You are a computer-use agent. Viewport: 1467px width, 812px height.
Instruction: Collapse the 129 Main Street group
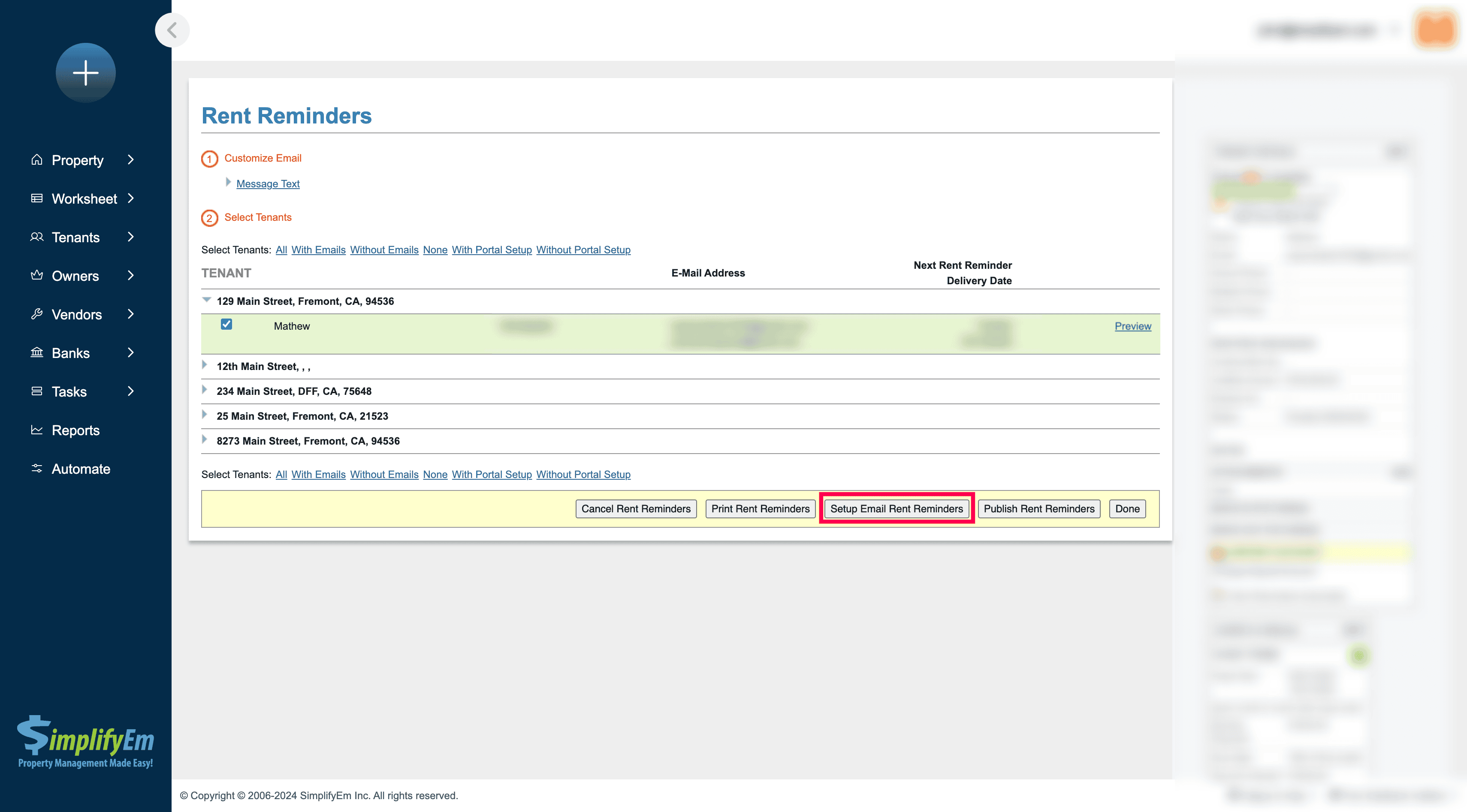coord(207,300)
